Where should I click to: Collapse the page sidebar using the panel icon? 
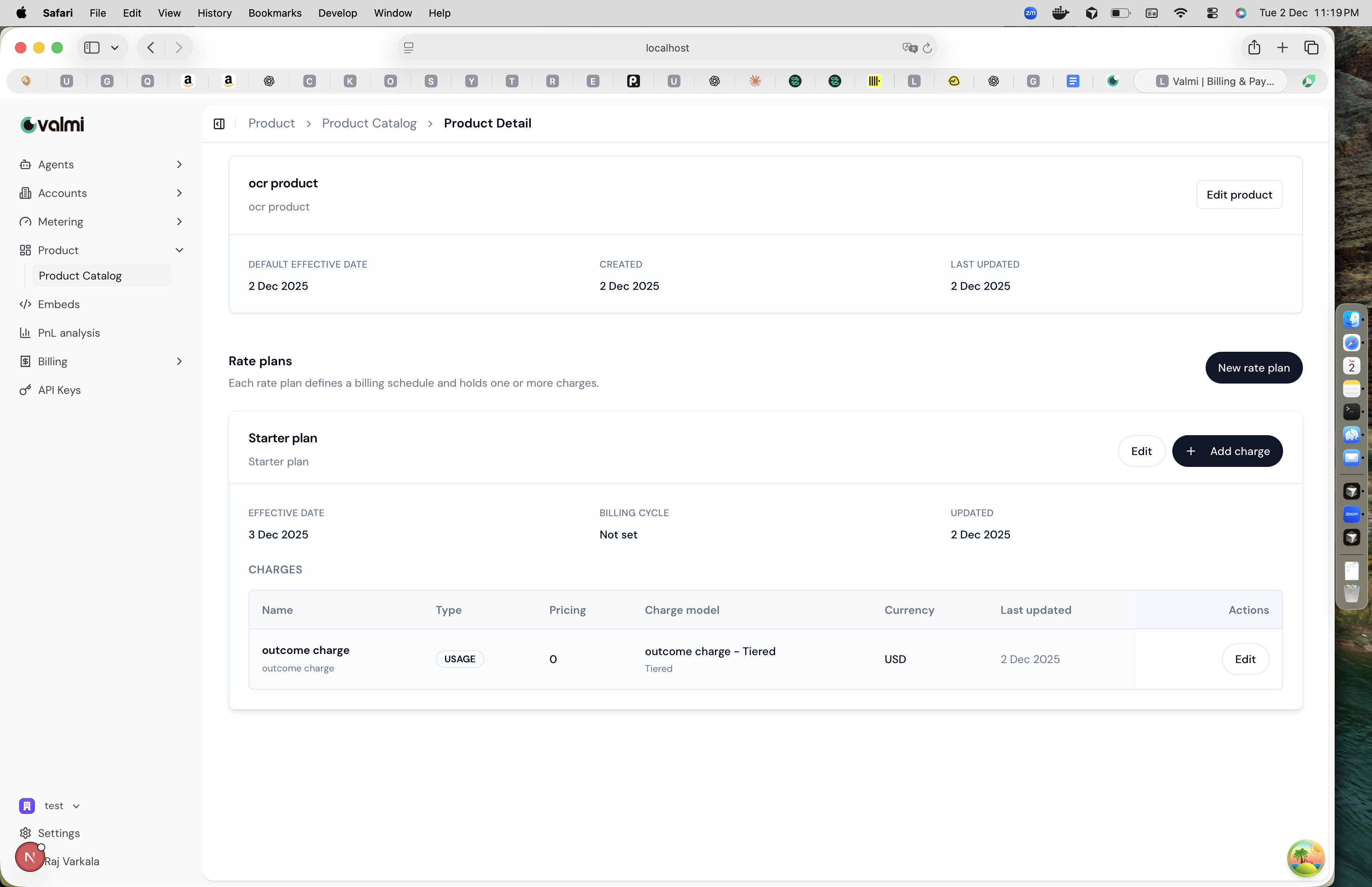coord(219,123)
